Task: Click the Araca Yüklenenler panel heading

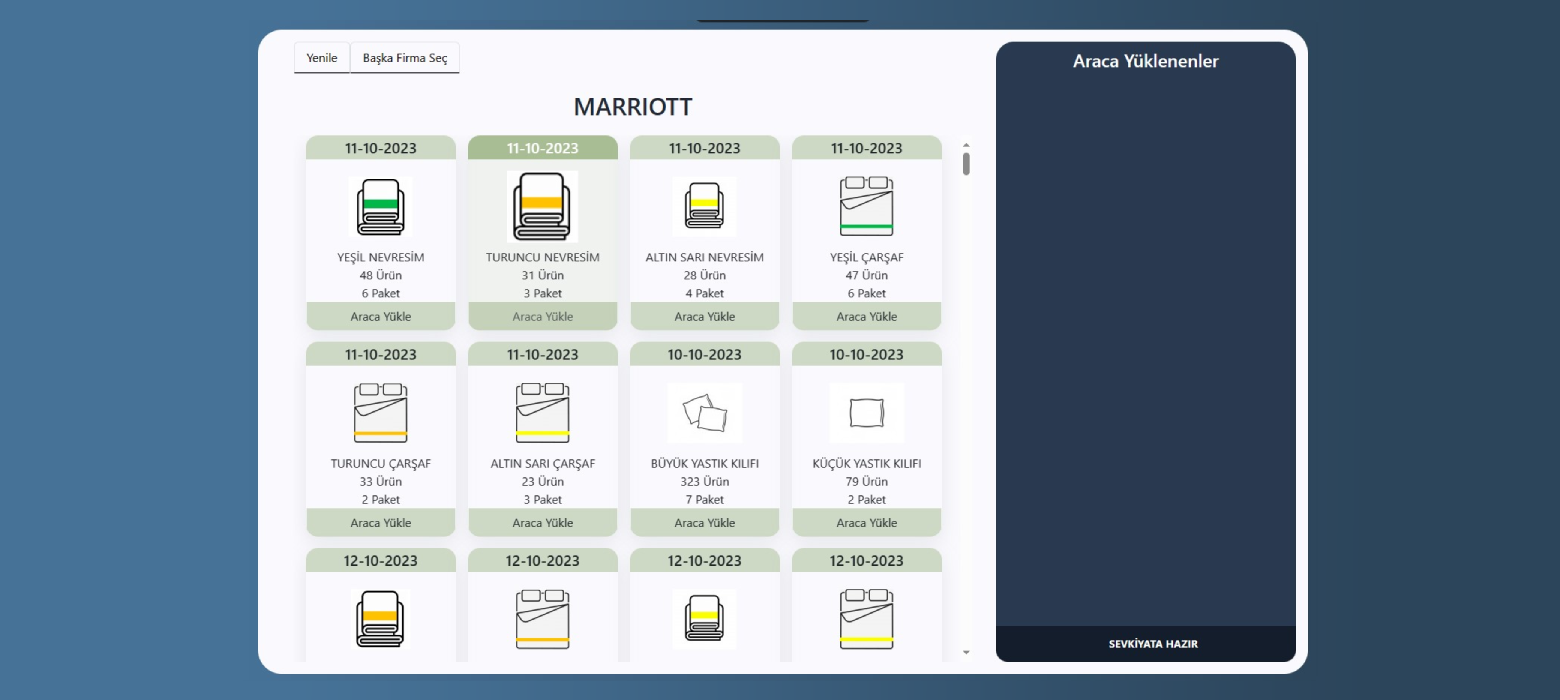Action: [x=1146, y=61]
